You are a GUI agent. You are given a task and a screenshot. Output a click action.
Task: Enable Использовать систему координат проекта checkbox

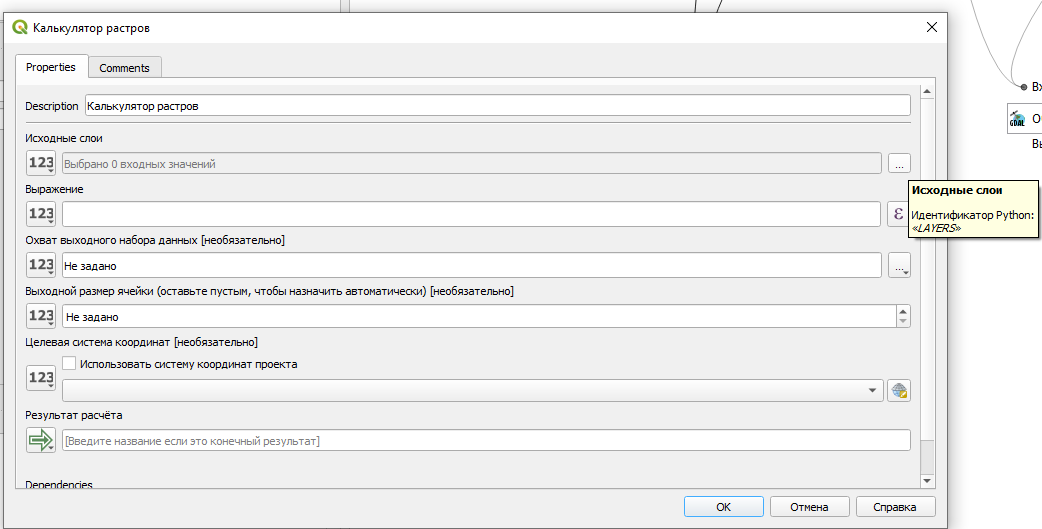click(x=69, y=364)
